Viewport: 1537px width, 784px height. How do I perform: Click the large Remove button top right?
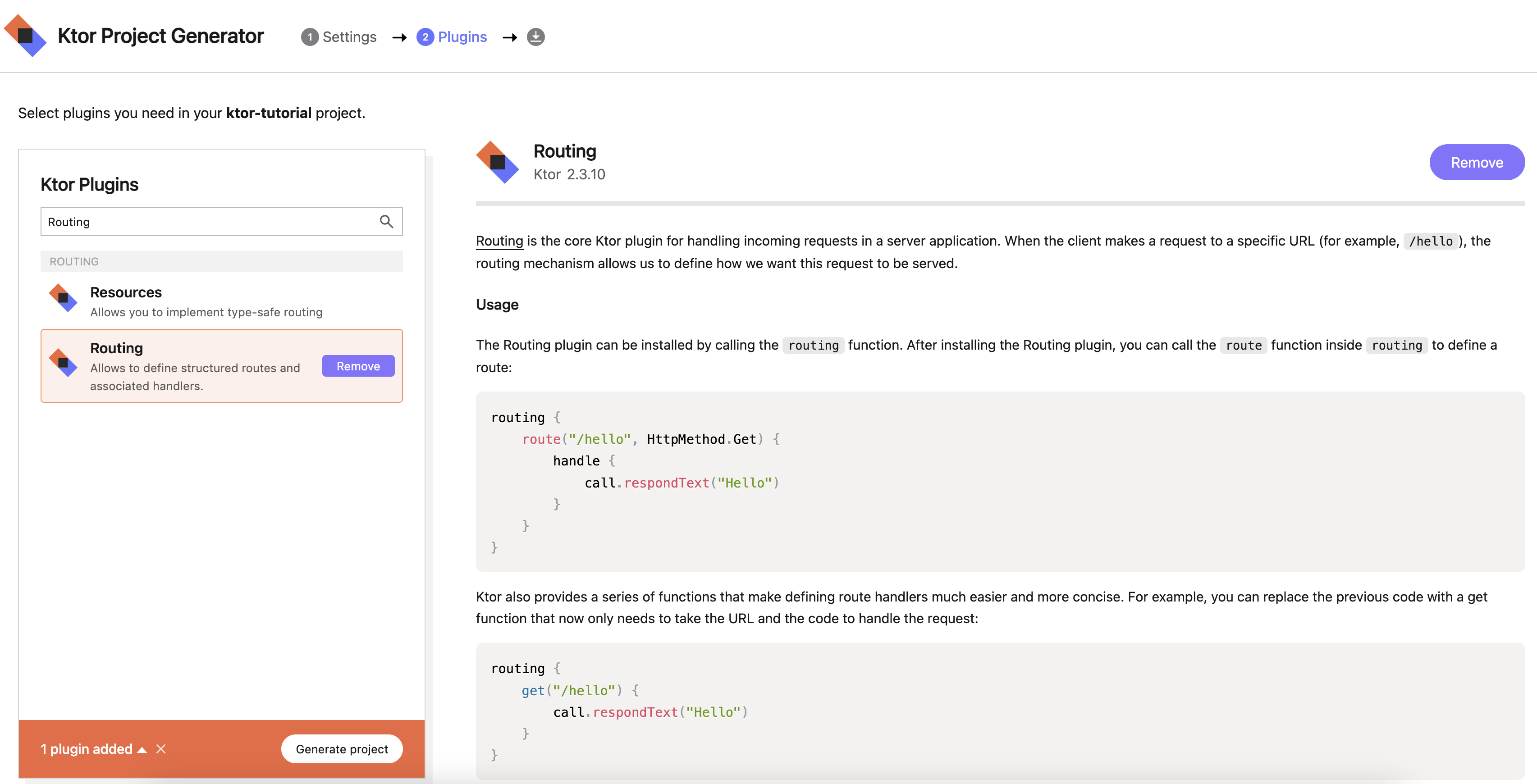[1477, 162]
